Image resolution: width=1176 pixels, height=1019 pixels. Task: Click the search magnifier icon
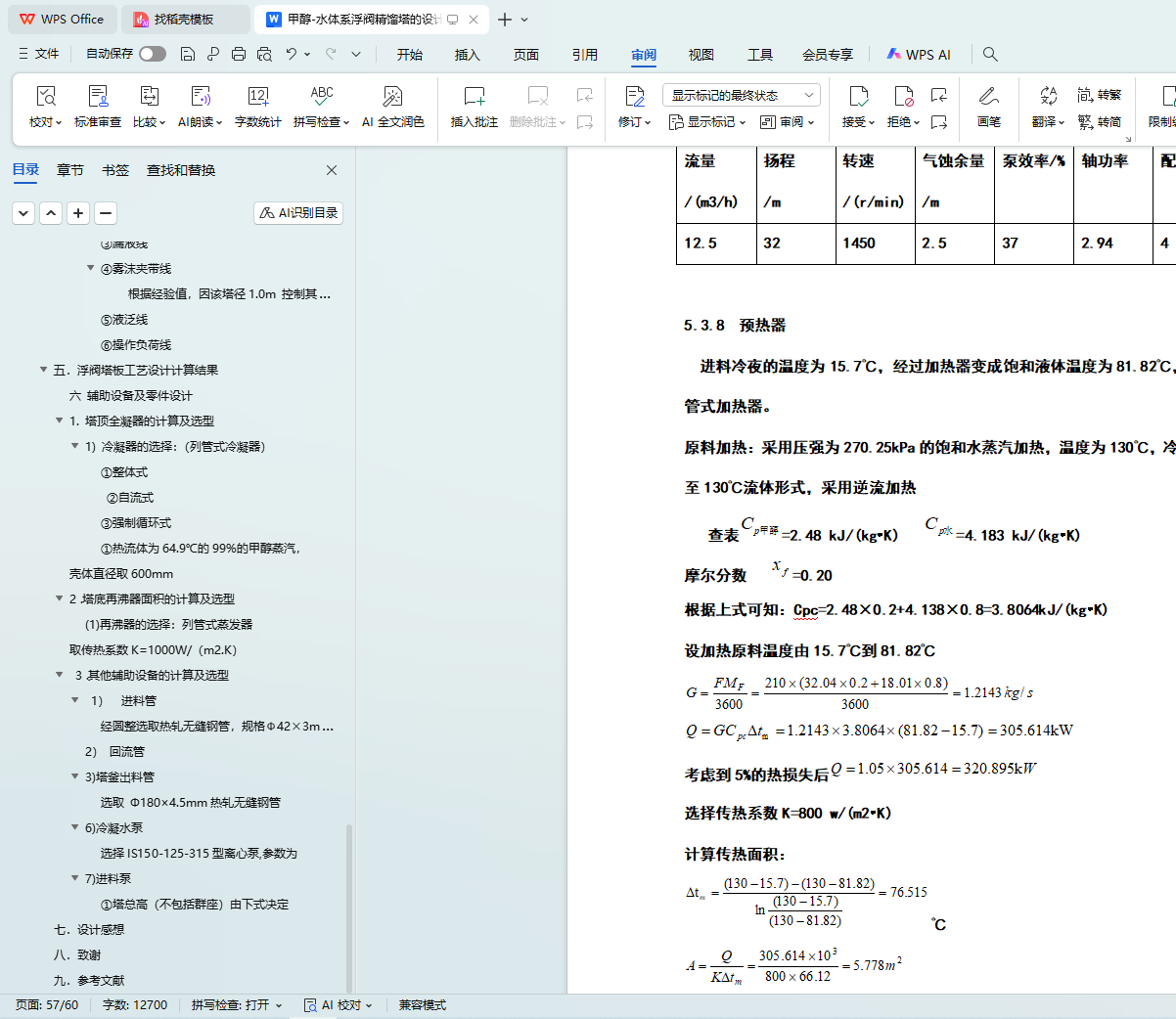point(990,54)
